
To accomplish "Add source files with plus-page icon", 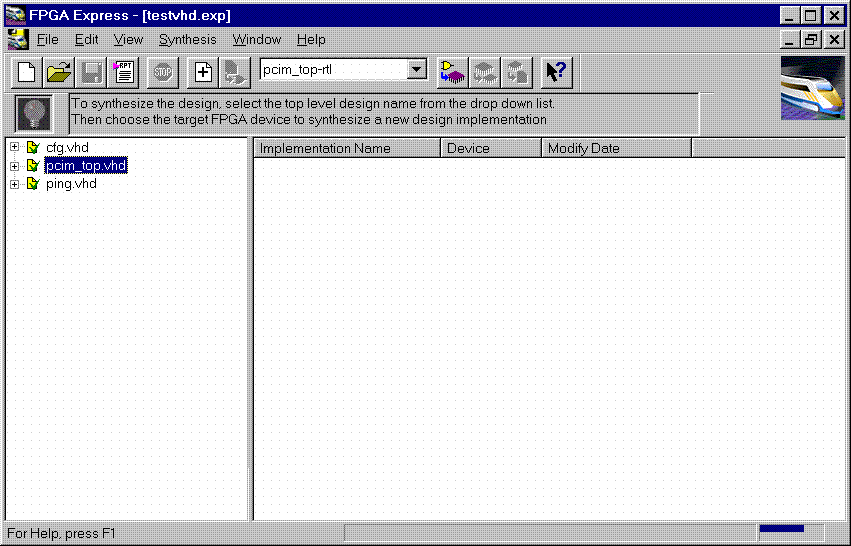I will (x=202, y=72).
